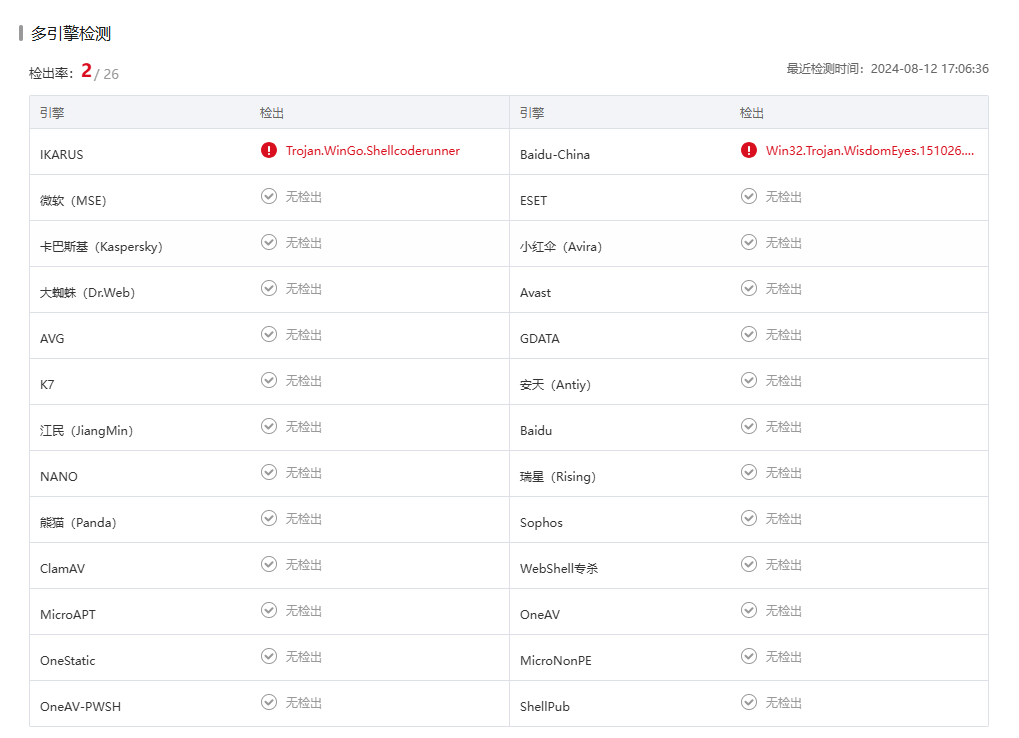The width and height of the screenshot is (1019, 738).
Task: Click the checkmark icon for ClamAV
Action: coord(269,564)
